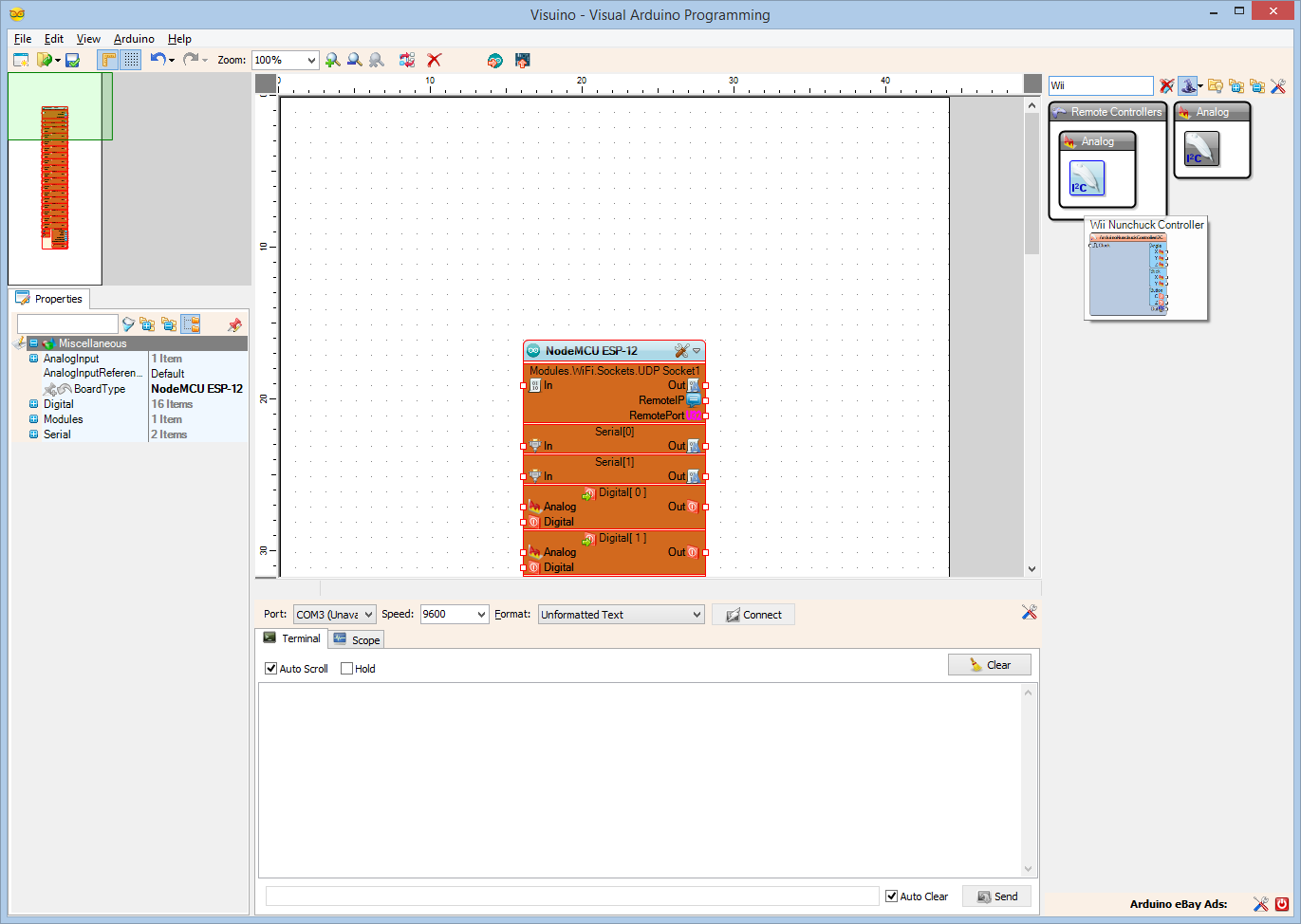The width and height of the screenshot is (1301, 924).
Task: Click the red X delete toolbar icon
Action: (435, 60)
